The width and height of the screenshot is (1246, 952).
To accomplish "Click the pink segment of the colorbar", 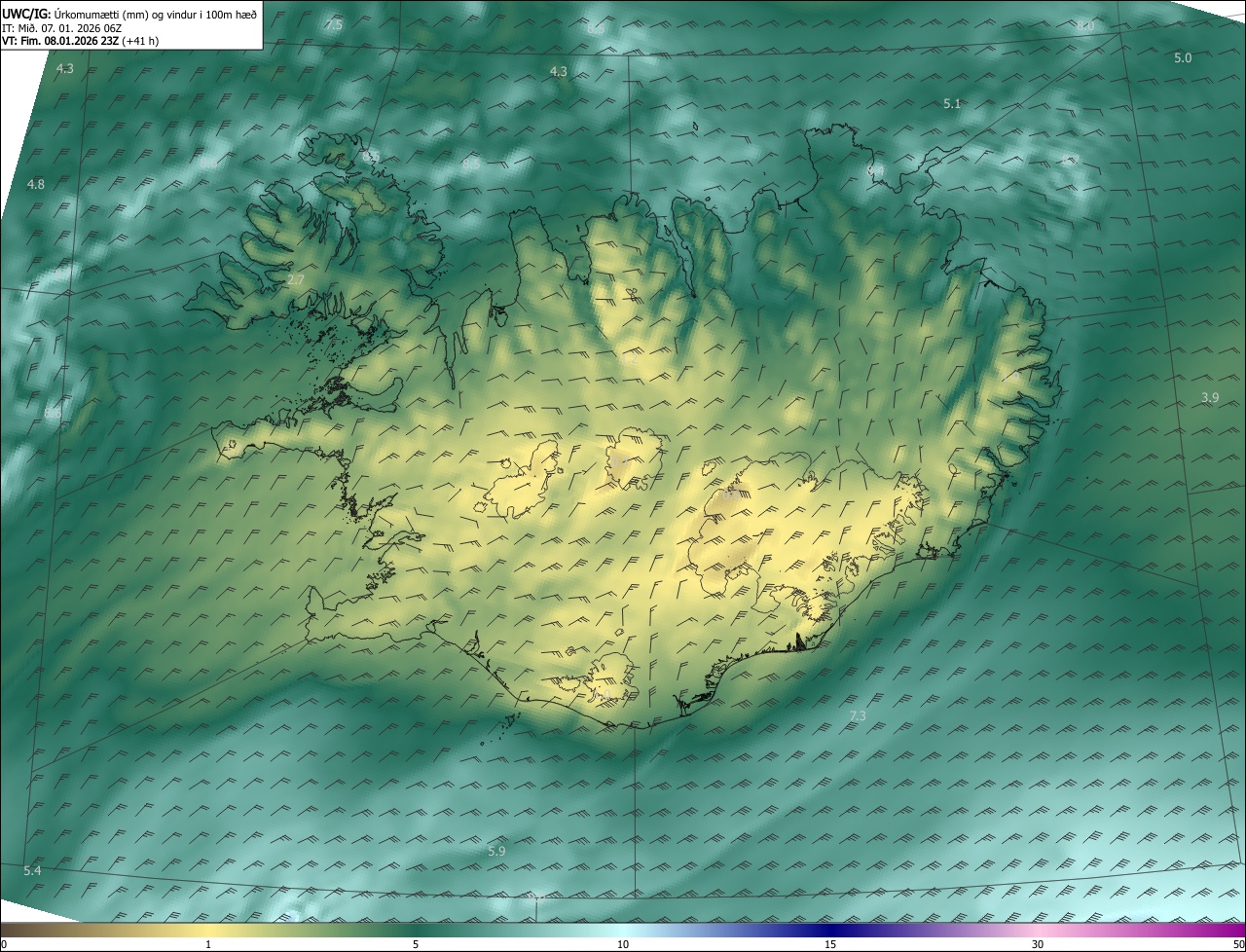I will point(1038,931).
